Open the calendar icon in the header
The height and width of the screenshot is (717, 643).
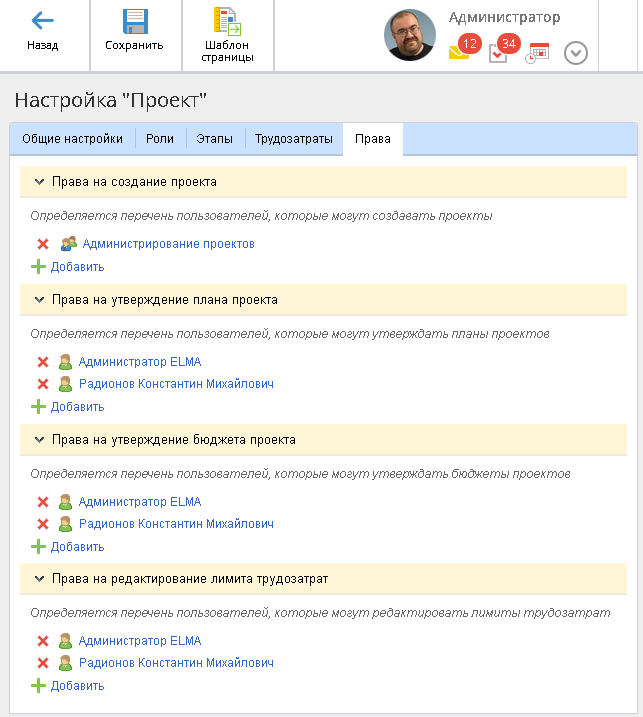537,53
